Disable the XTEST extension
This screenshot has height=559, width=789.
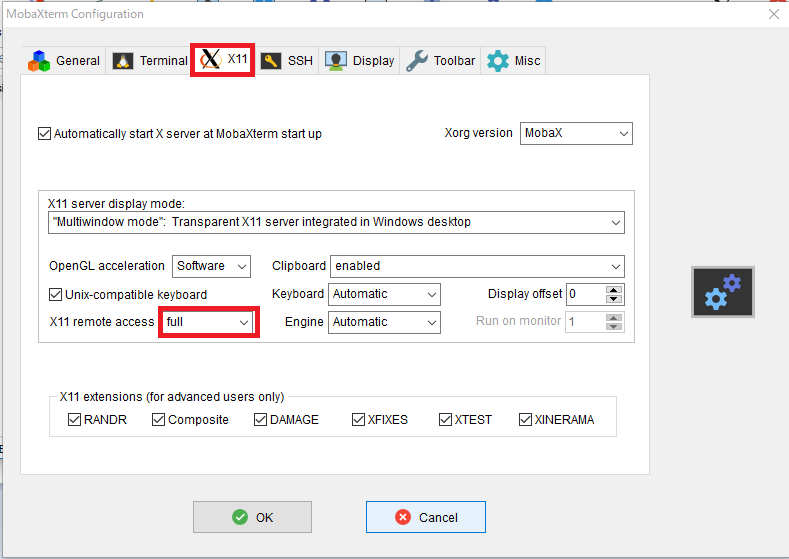445,419
